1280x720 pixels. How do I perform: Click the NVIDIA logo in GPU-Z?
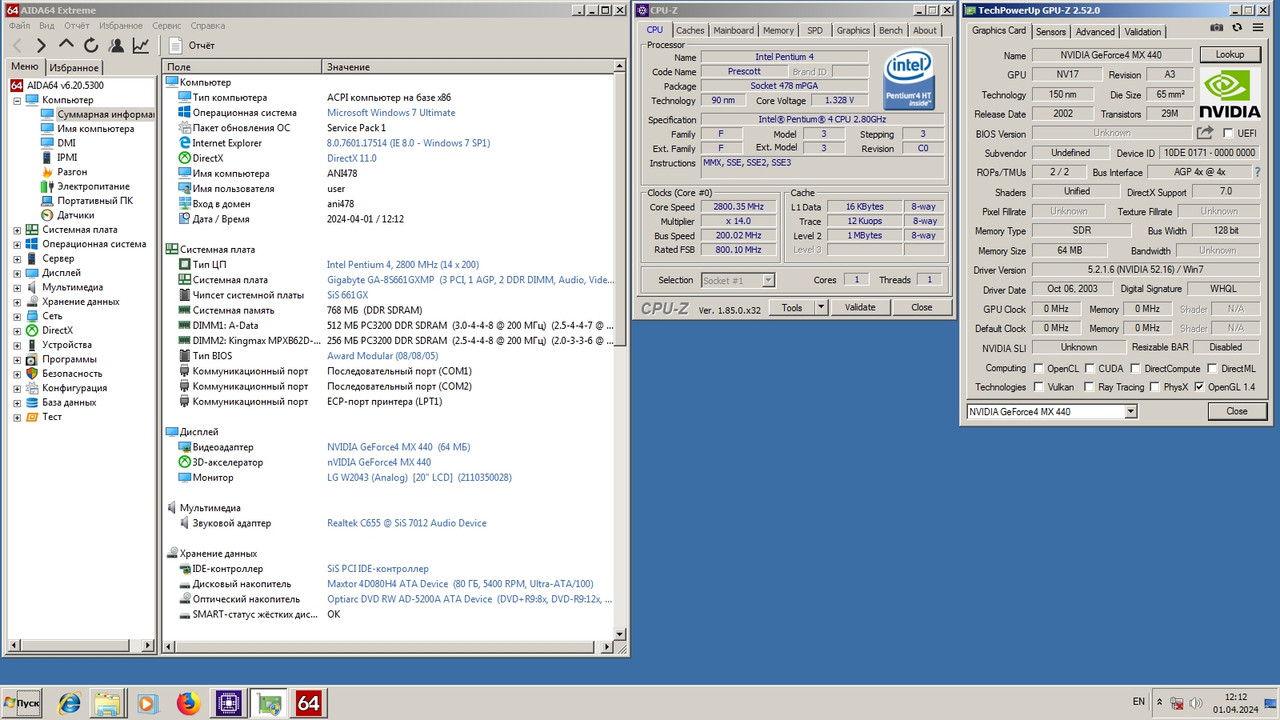1230,95
